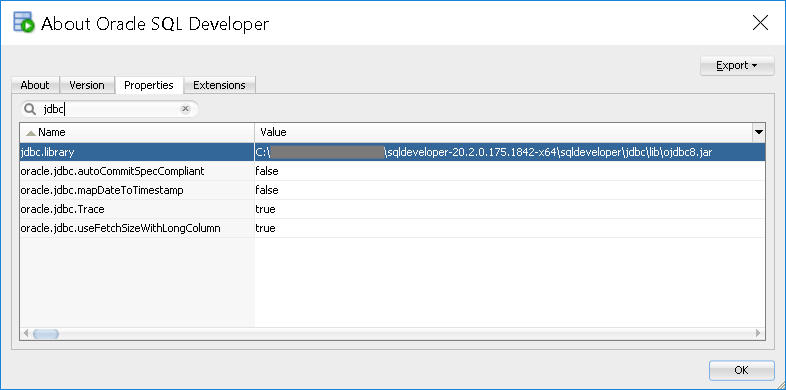
Task: Sort by the Value column header
Action: 503,132
